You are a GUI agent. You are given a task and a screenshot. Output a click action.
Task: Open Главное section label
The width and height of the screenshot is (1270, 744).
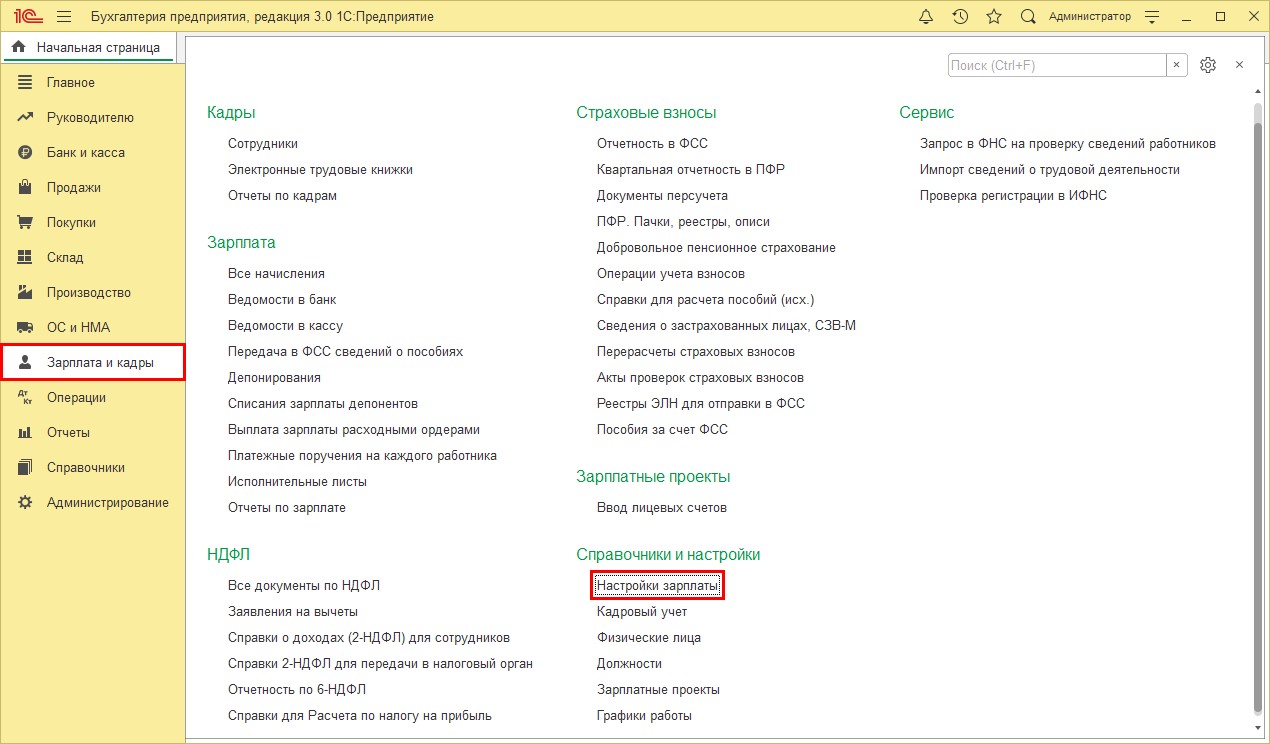[x=71, y=83]
